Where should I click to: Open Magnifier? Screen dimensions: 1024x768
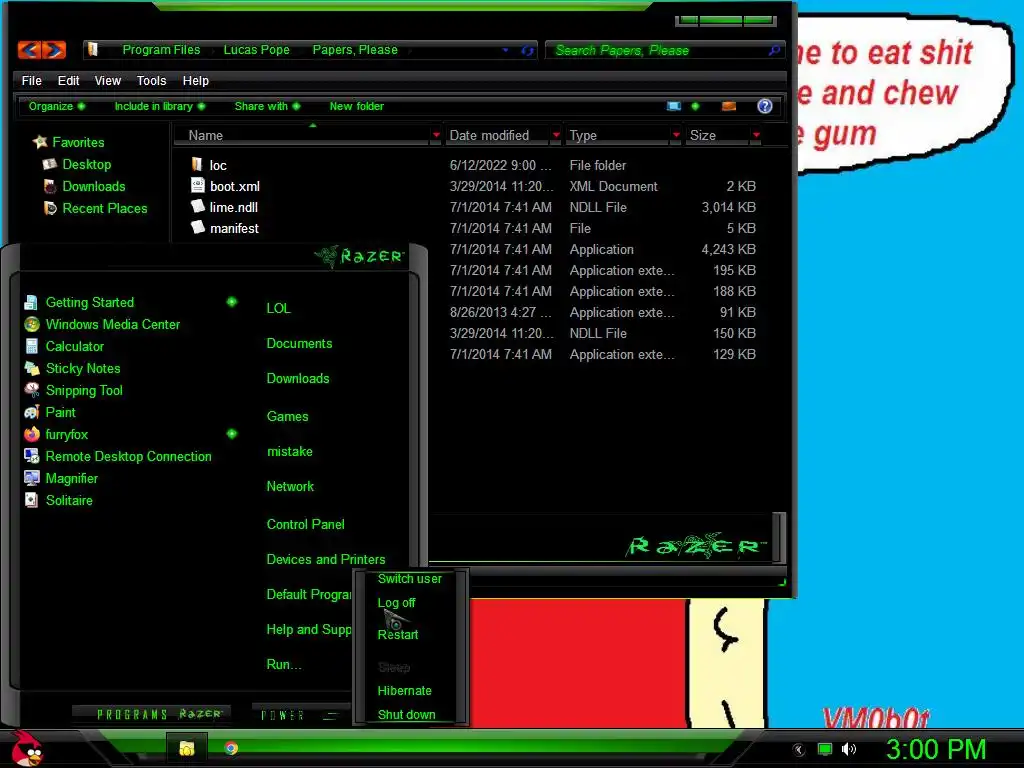pos(71,479)
